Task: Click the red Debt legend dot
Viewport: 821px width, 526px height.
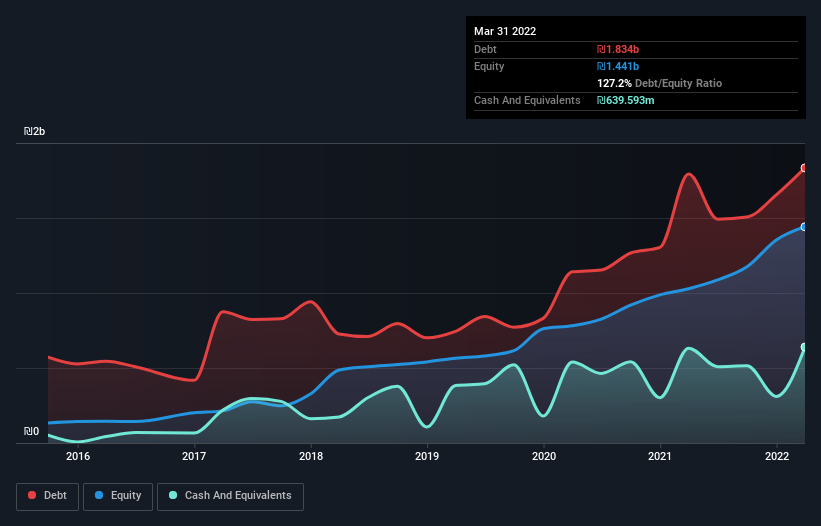Action: (x=32, y=495)
